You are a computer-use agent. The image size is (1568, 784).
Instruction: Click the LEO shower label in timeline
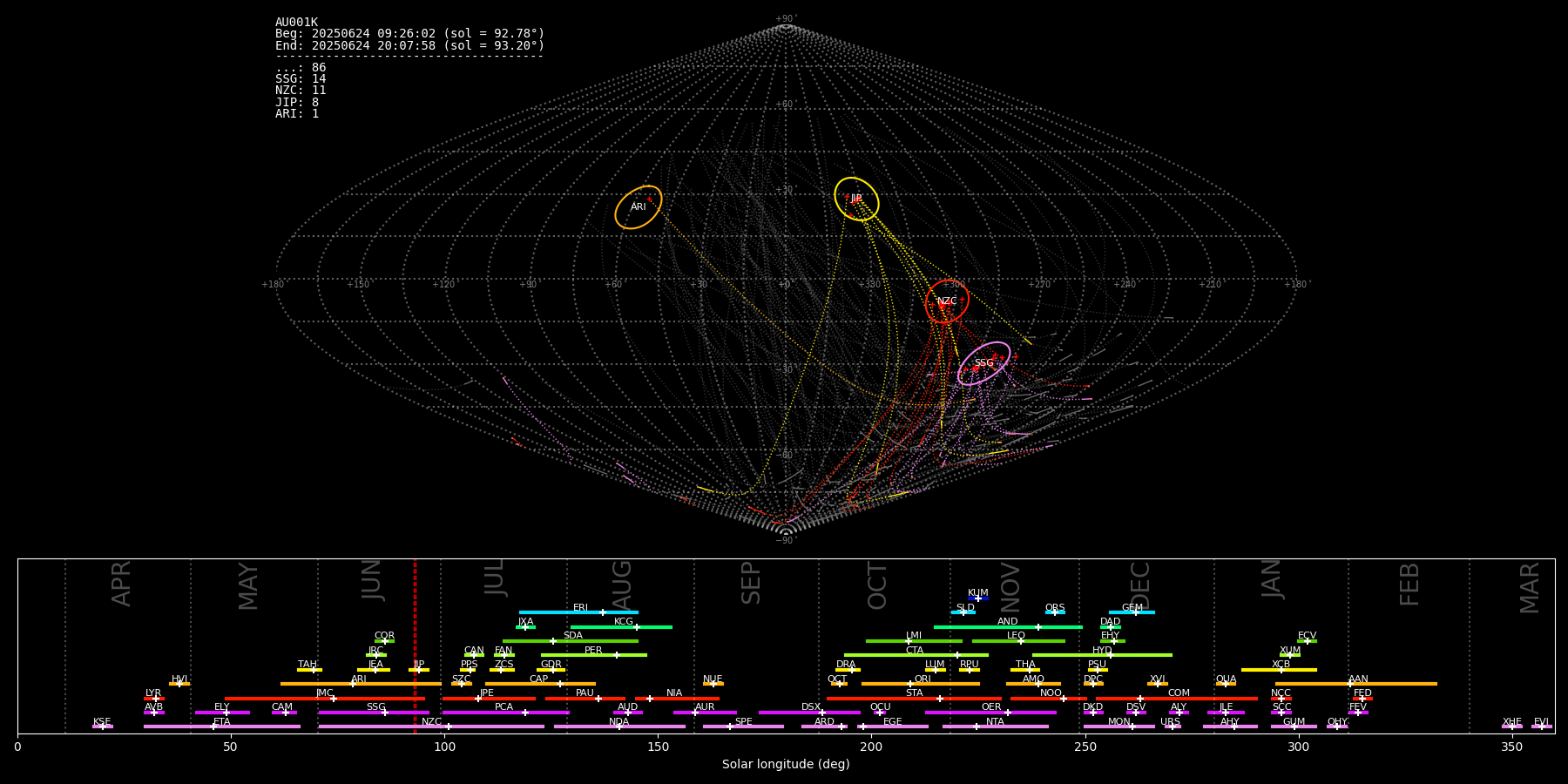(x=1017, y=636)
